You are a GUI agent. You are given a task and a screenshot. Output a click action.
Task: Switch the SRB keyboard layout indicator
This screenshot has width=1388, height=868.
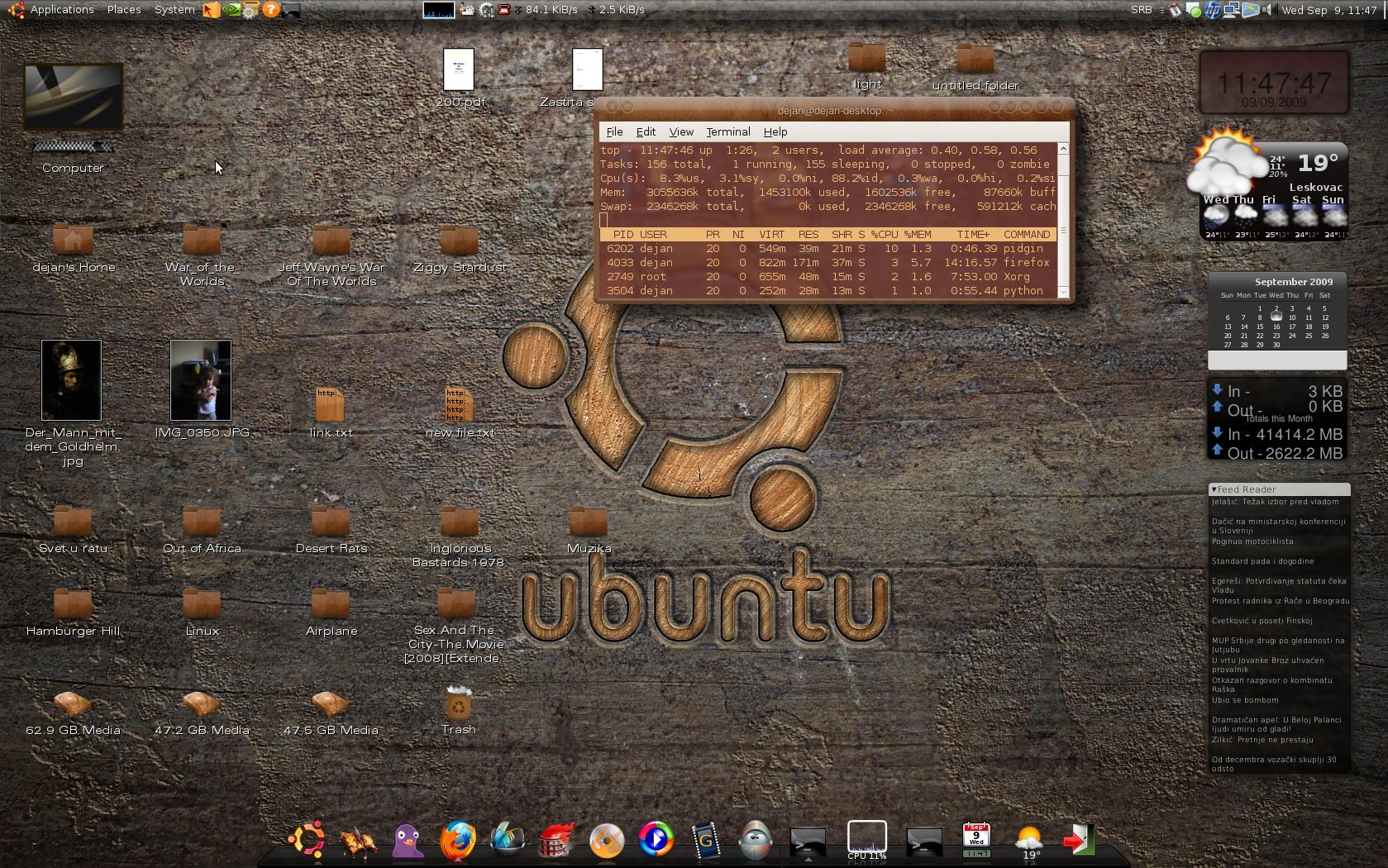pos(1141,10)
